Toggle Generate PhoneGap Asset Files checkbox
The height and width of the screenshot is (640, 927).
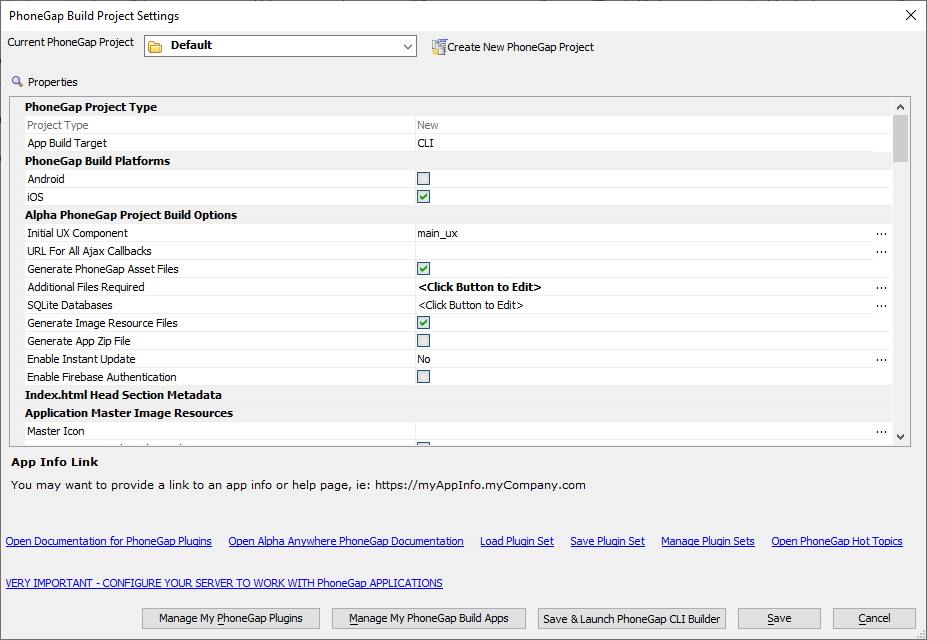click(423, 269)
